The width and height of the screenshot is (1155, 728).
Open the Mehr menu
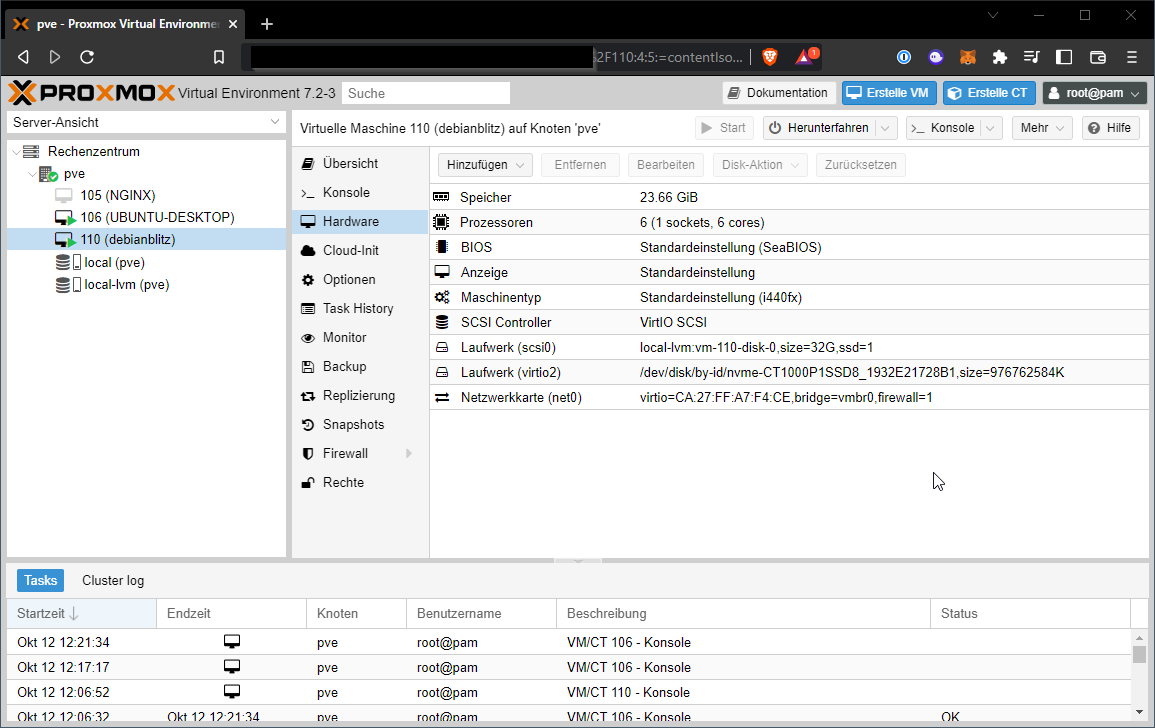1040,128
